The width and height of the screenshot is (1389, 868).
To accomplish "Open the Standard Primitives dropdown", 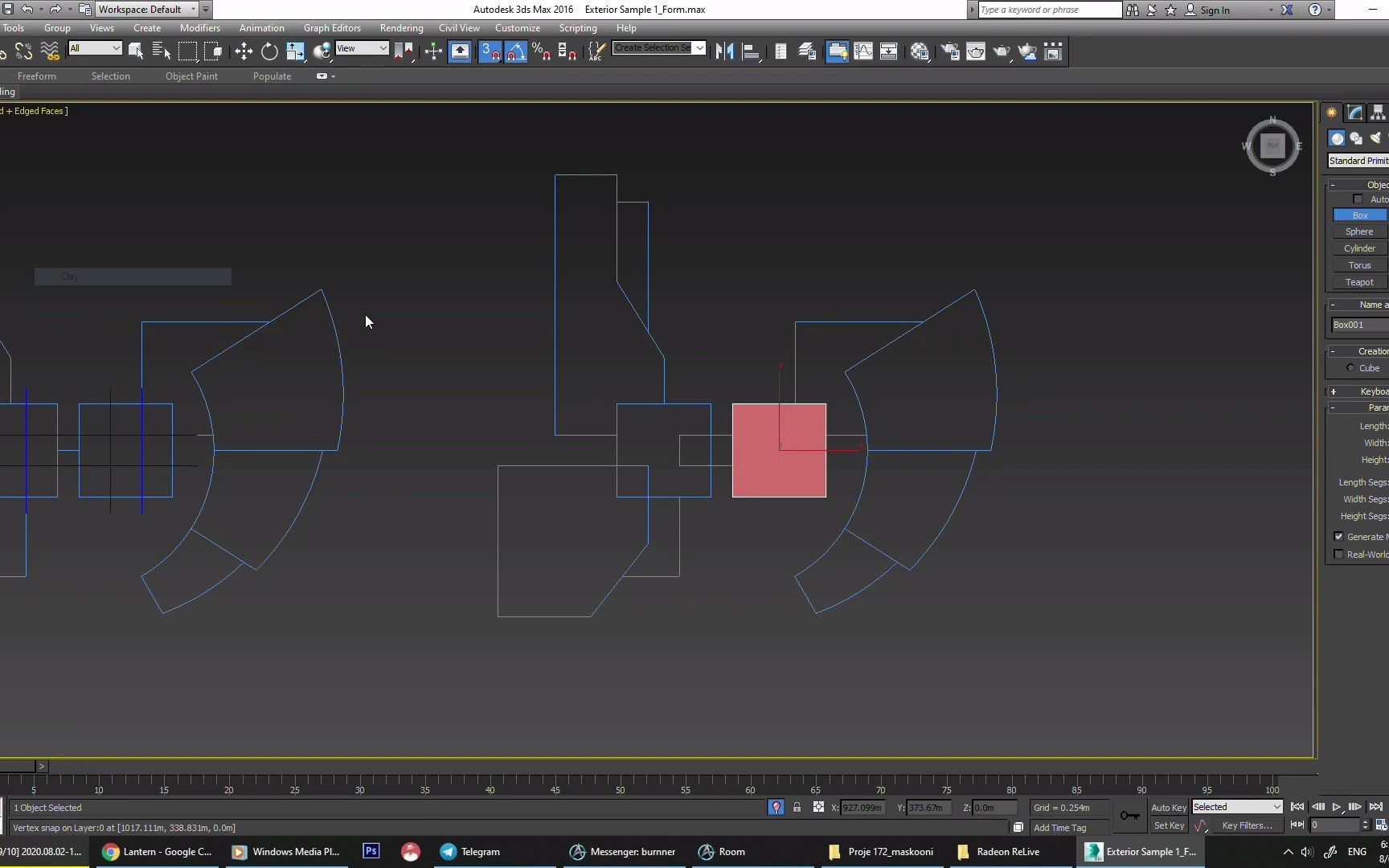I will pyautogui.click(x=1357, y=160).
